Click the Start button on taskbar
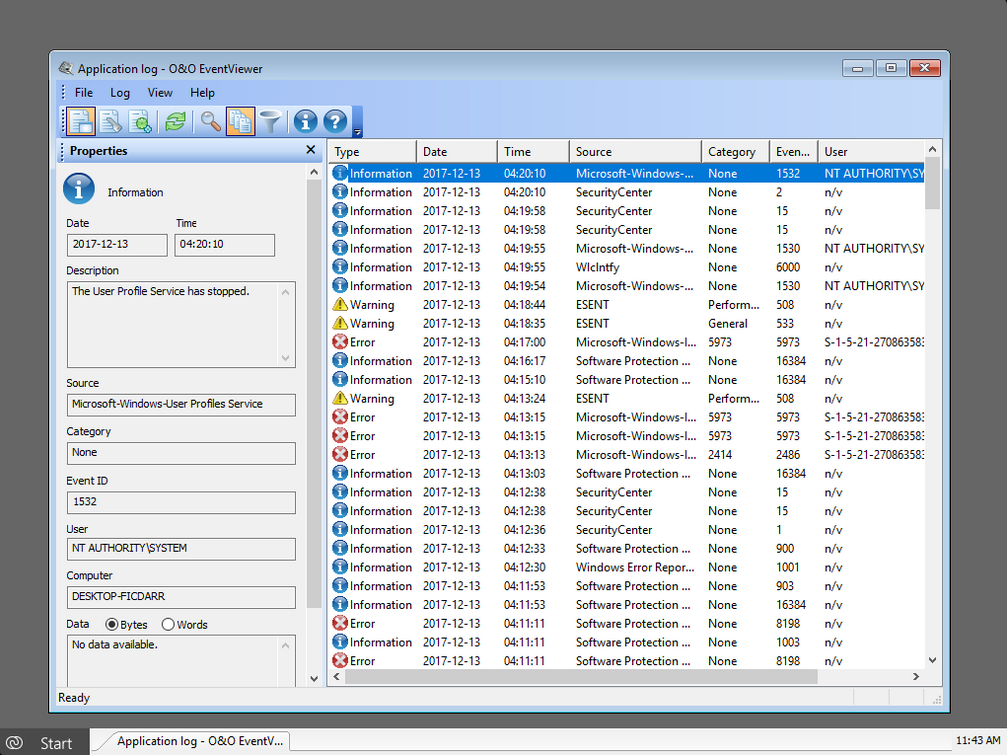Screen dimensions: 1007x755 point(42,742)
